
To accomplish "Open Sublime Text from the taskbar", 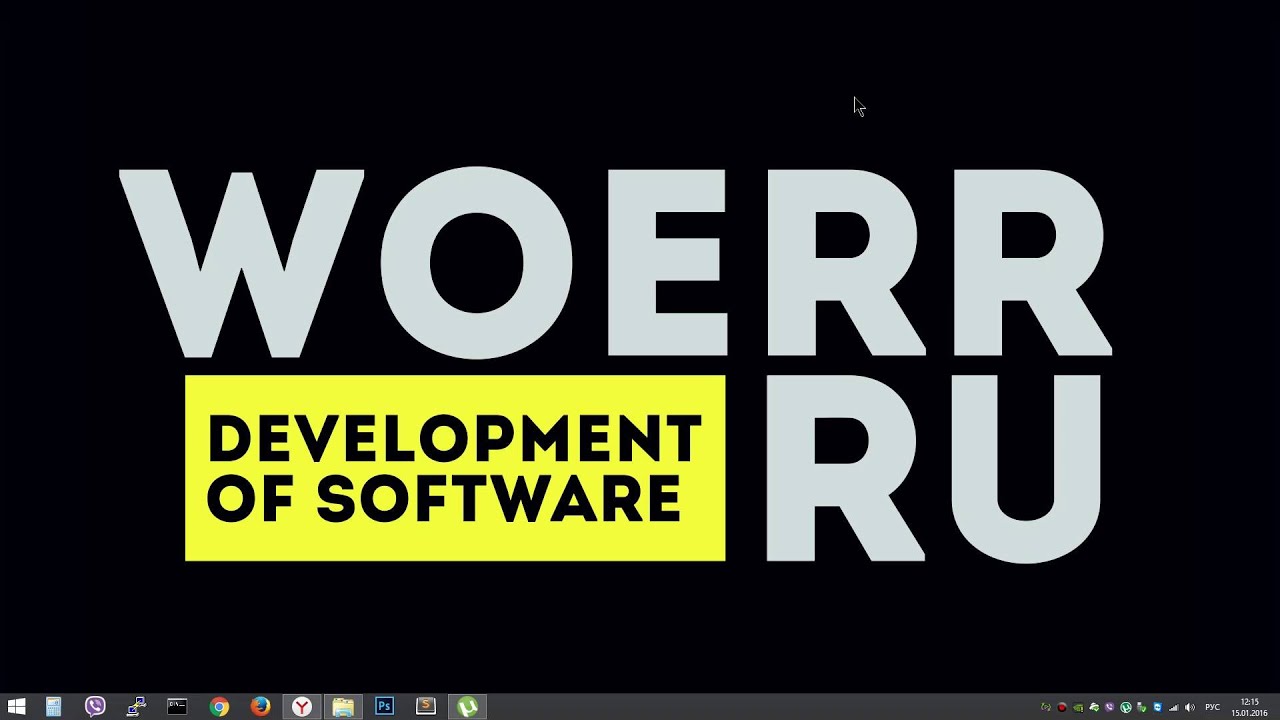I will click(426, 707).
